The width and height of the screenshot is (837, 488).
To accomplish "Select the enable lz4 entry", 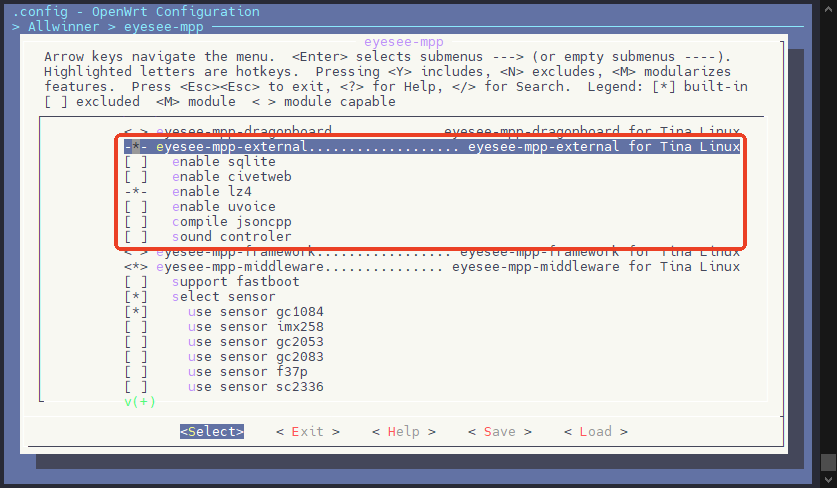I will coord(188,192).
